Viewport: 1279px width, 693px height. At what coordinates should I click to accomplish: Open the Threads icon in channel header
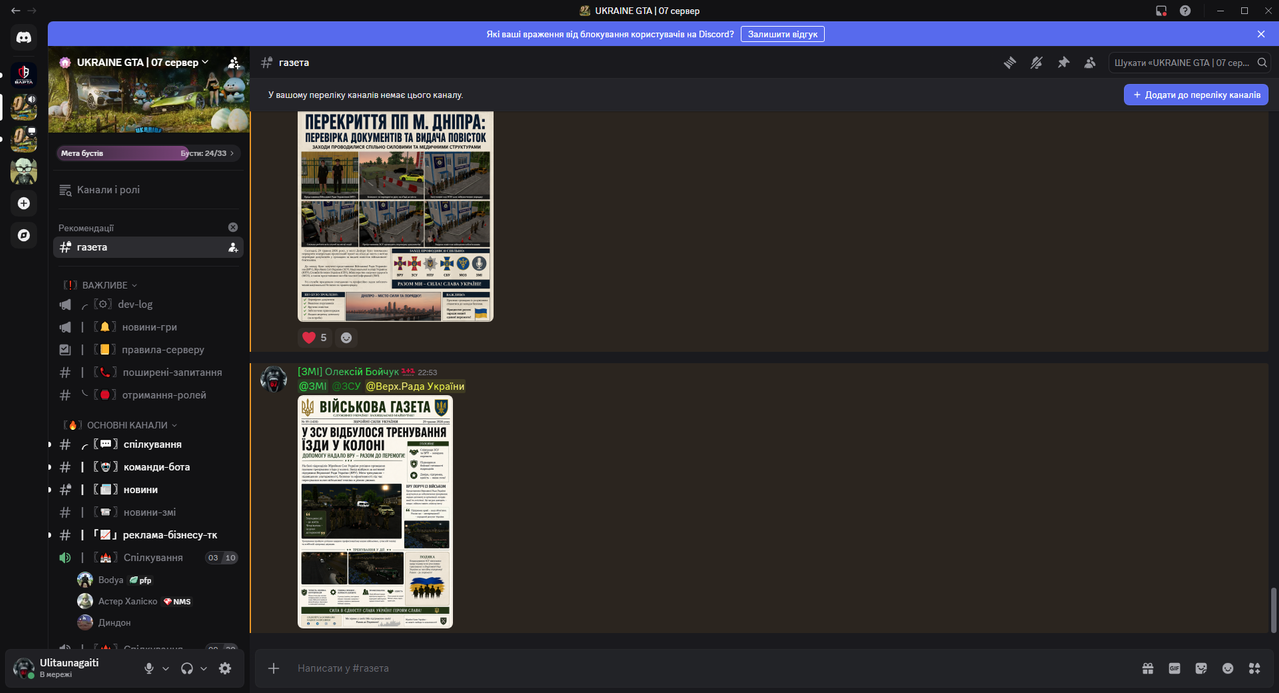(1010, 62)
